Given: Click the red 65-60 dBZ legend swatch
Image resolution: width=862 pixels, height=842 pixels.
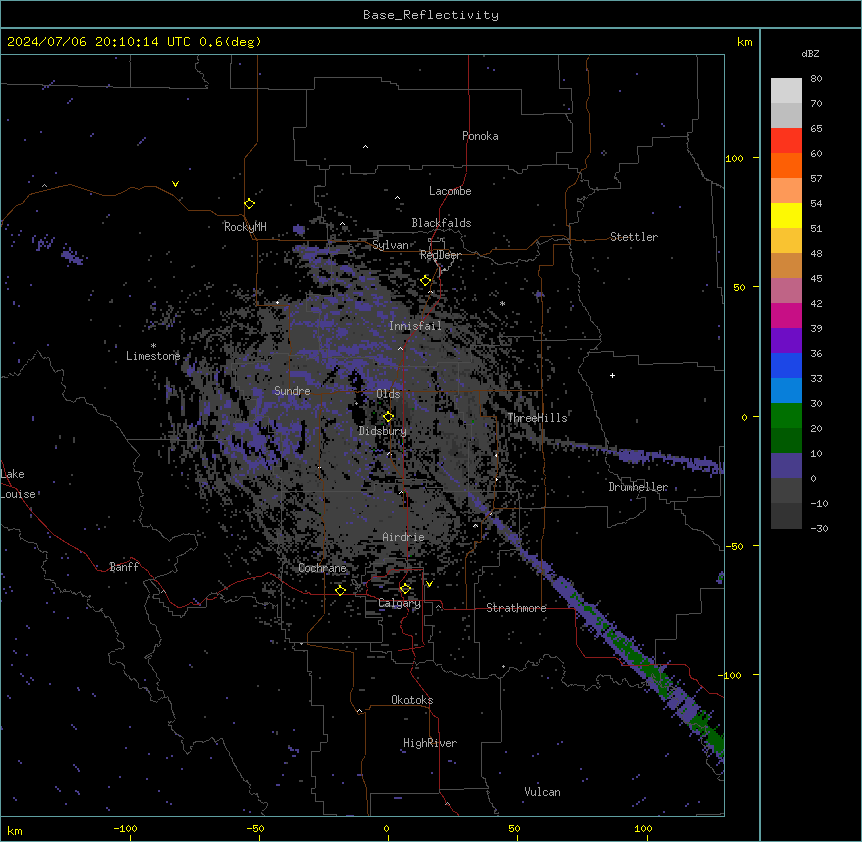Looking at the screenshot, I should pos(786,140).
